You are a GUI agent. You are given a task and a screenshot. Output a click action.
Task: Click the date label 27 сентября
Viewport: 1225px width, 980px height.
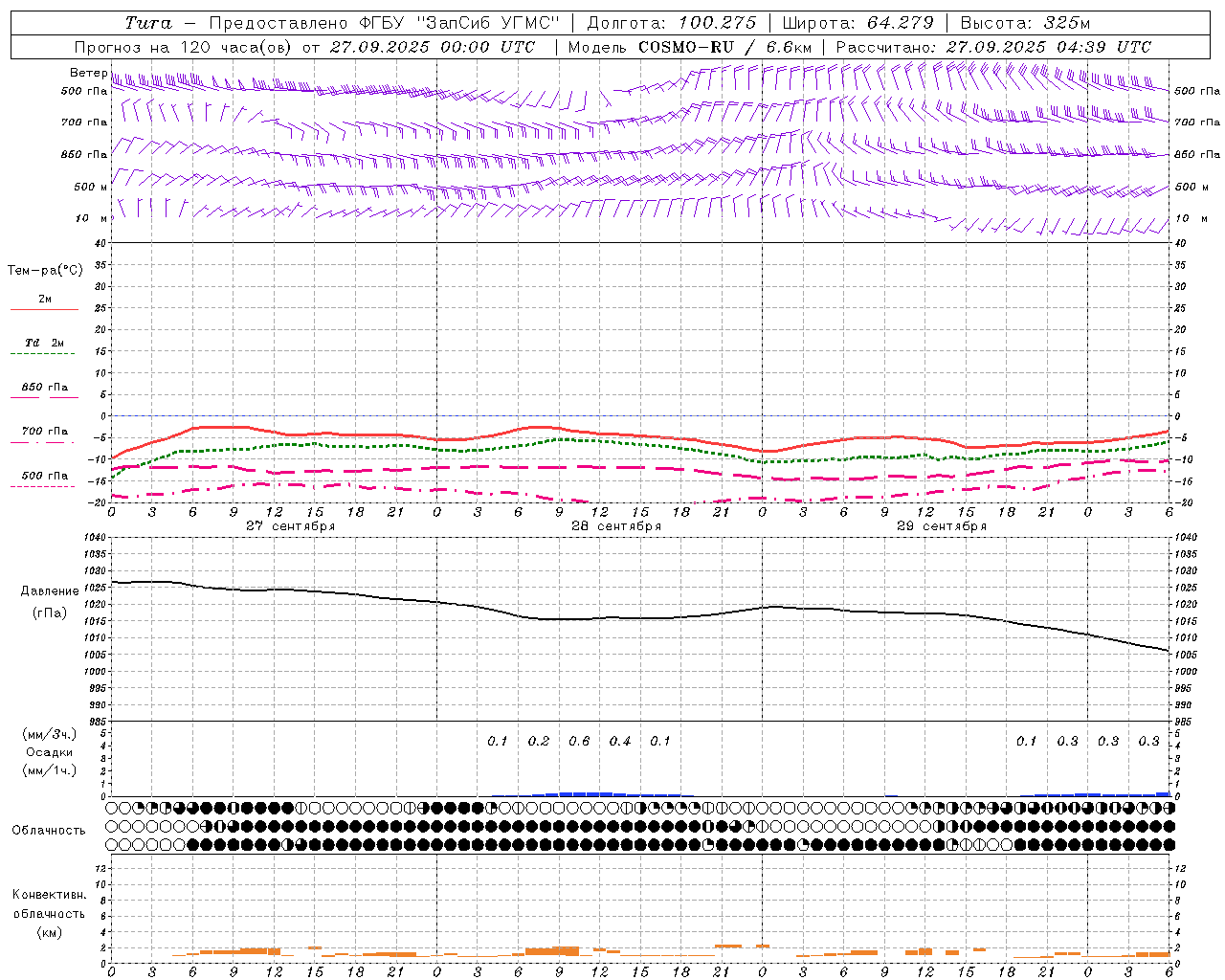[291, 526]
